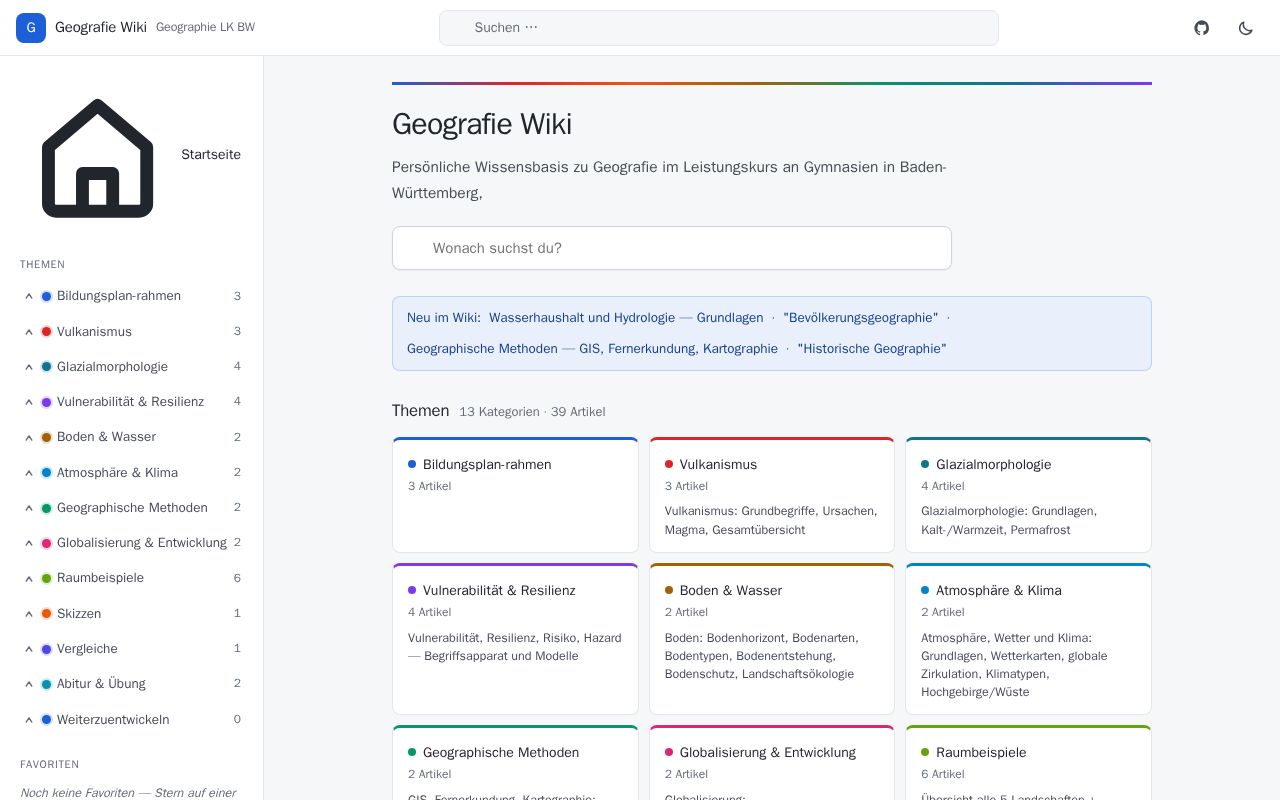The width and height of the screenshot is (1280, 800).
Task: Click the green dot beside Geographische Methoden in sidebar
Action: click(x=46, y=508)
